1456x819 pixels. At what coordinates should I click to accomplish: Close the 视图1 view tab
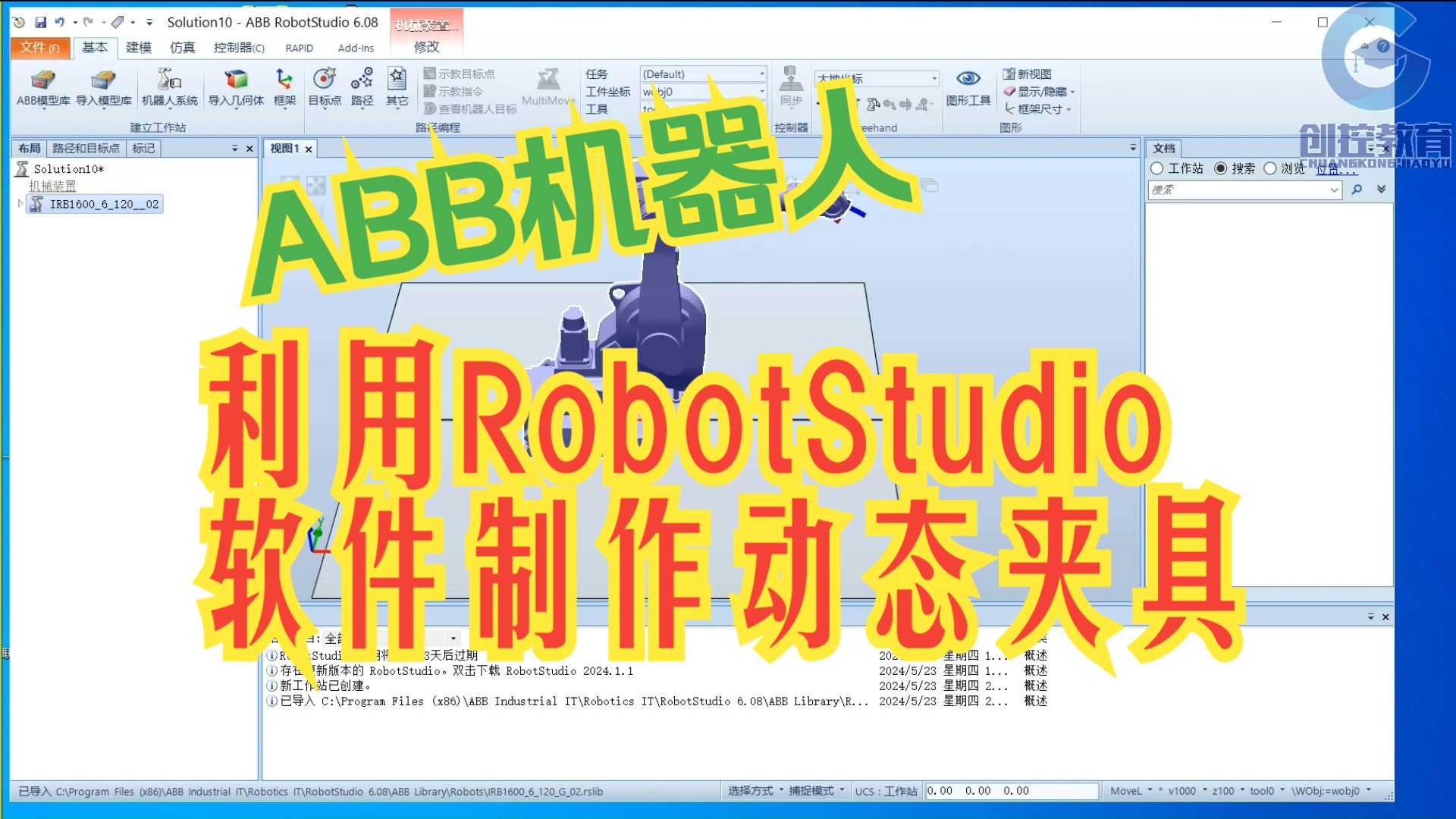click(309, 149)
